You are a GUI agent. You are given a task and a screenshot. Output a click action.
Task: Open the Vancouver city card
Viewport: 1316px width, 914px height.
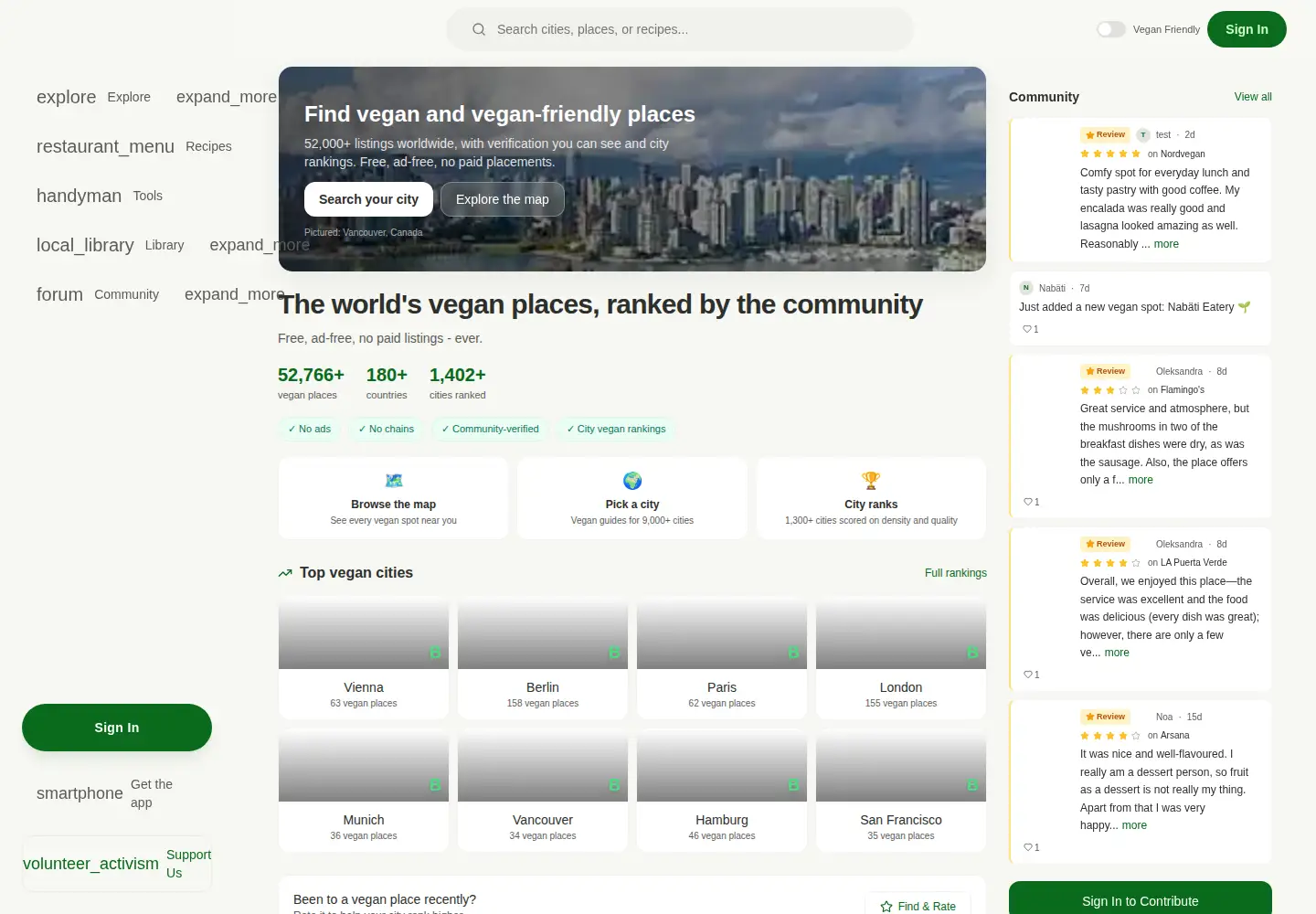coord(543,792)
